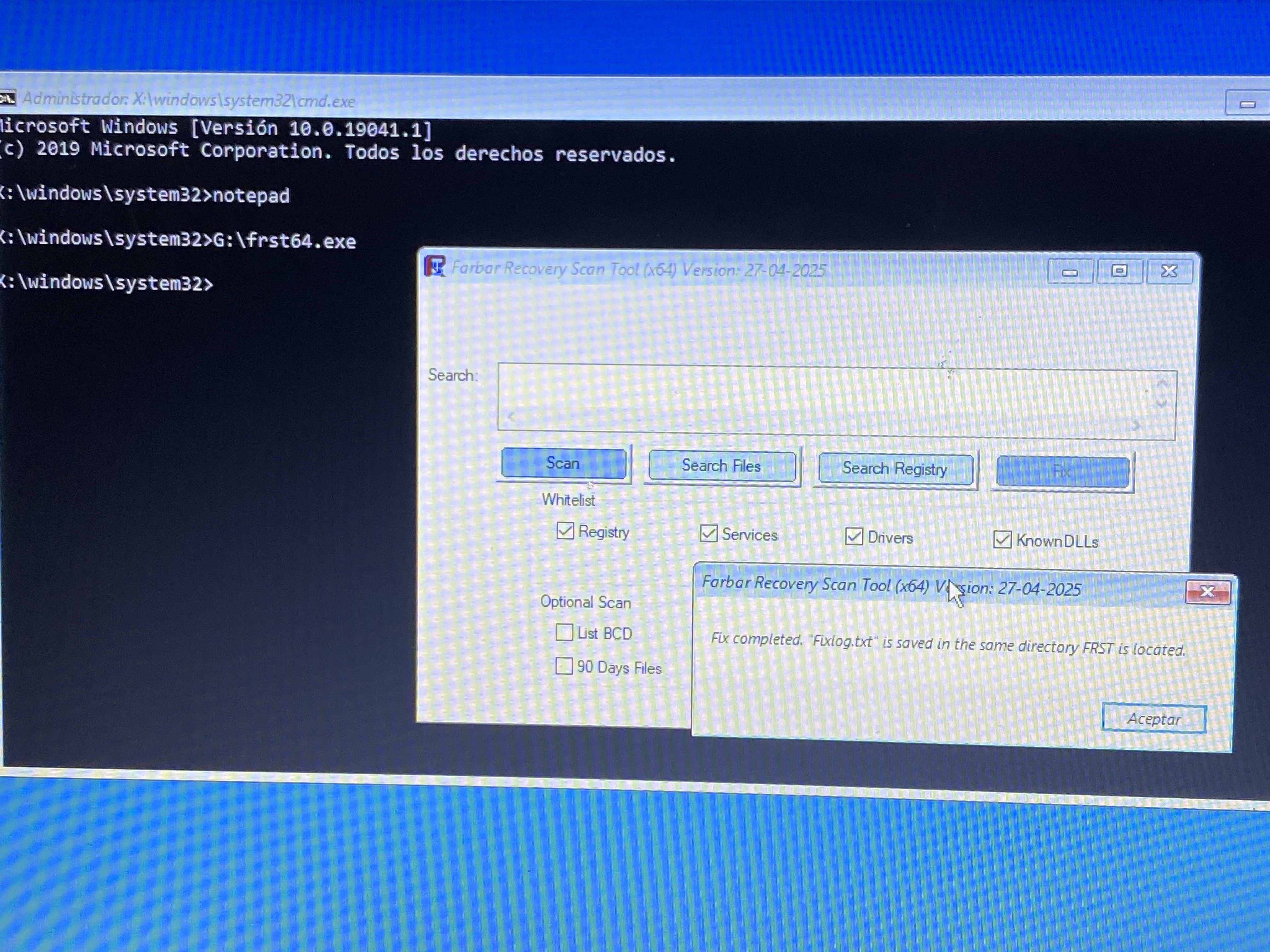Close the Farbar Recovery Scan Tool main window
Viewport: 1270px width, 952px height.
(1170, 271)
